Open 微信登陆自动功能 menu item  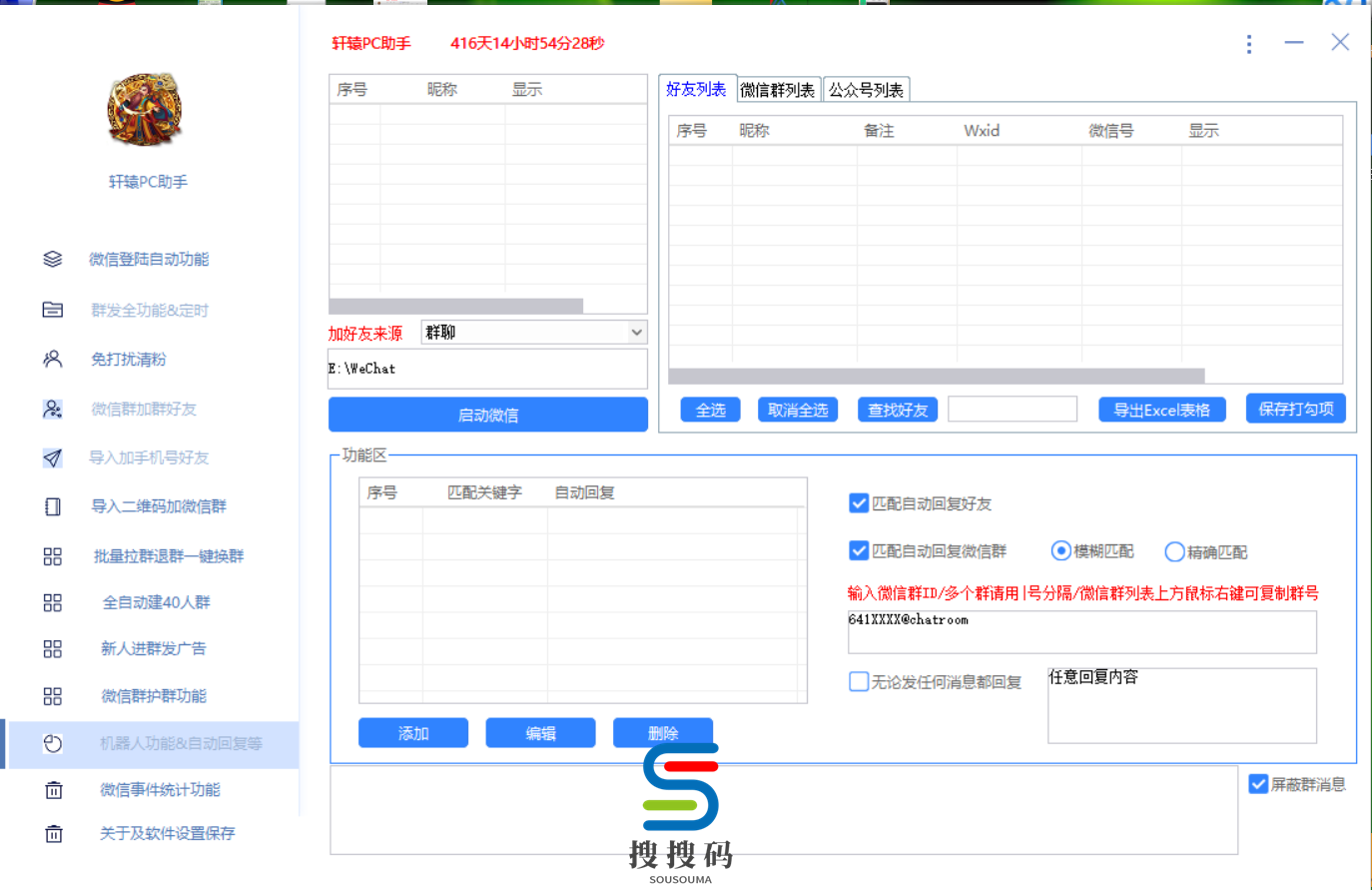tap(149, 260)
